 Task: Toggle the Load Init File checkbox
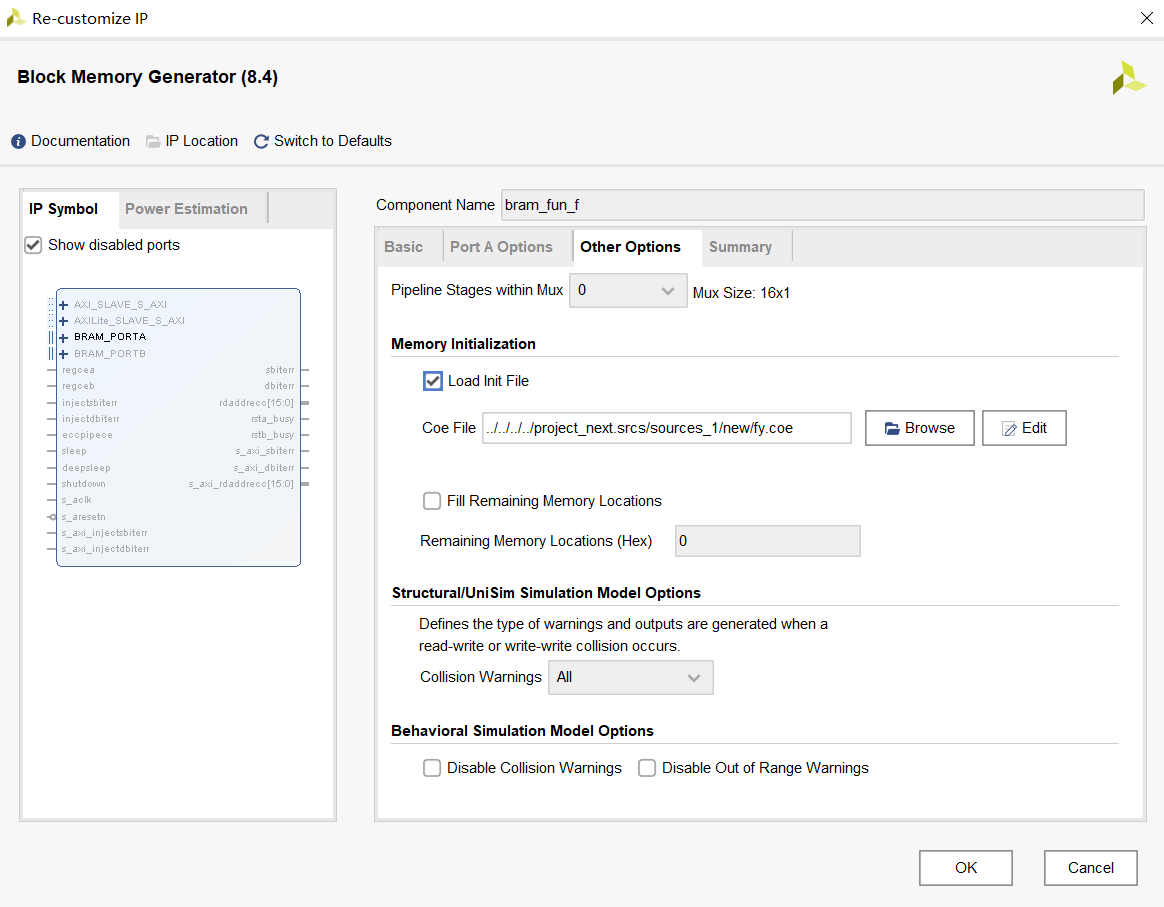[x=433, y=381]
